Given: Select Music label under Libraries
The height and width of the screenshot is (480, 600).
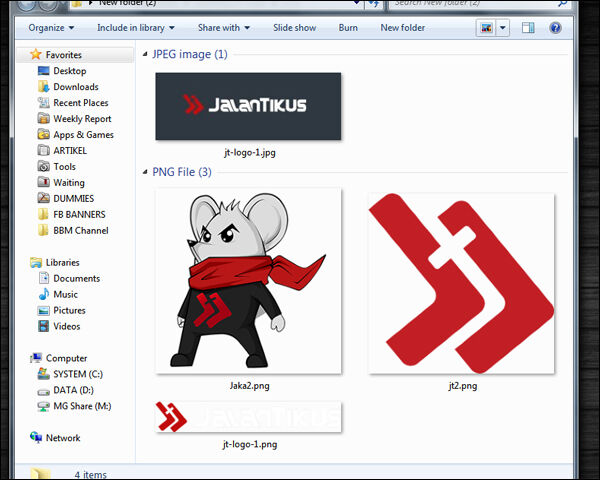Looking at the screenshot, I should tap(65, 294).
